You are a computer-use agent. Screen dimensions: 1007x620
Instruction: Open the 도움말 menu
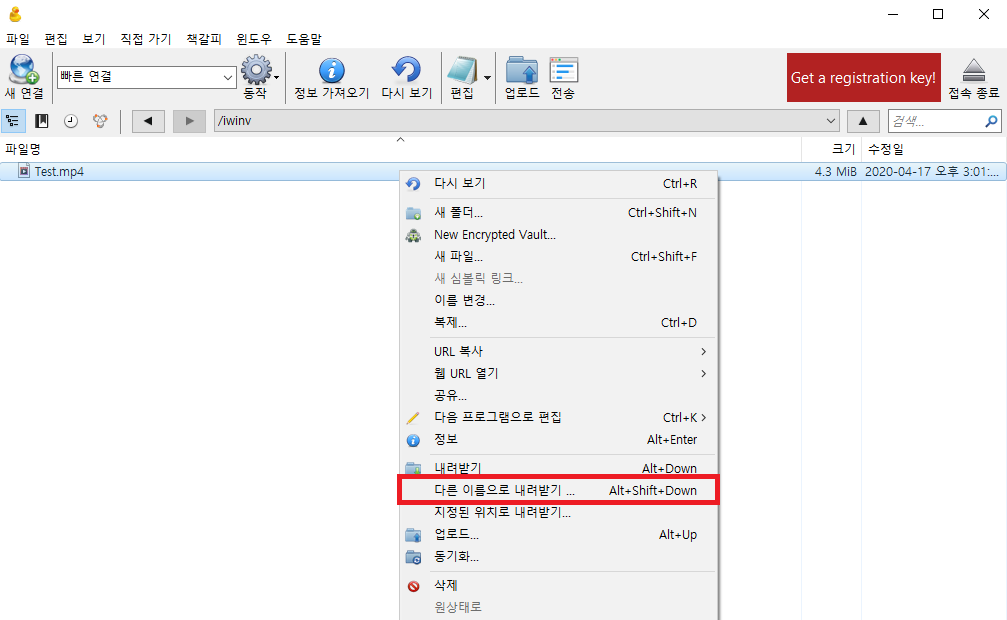[x=304, y=39]
